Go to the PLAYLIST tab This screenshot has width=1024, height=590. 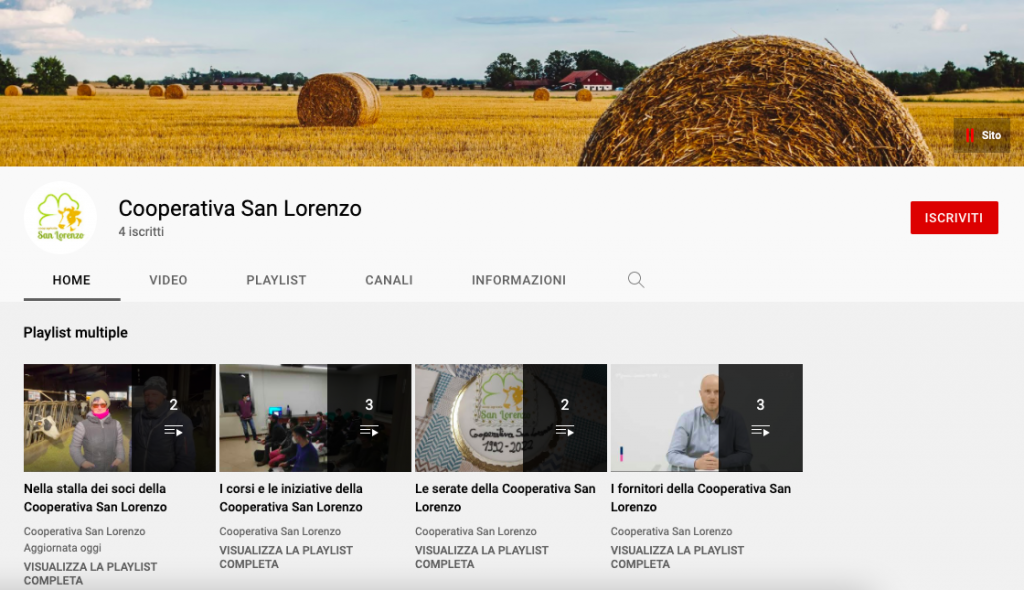pos(276,280)
